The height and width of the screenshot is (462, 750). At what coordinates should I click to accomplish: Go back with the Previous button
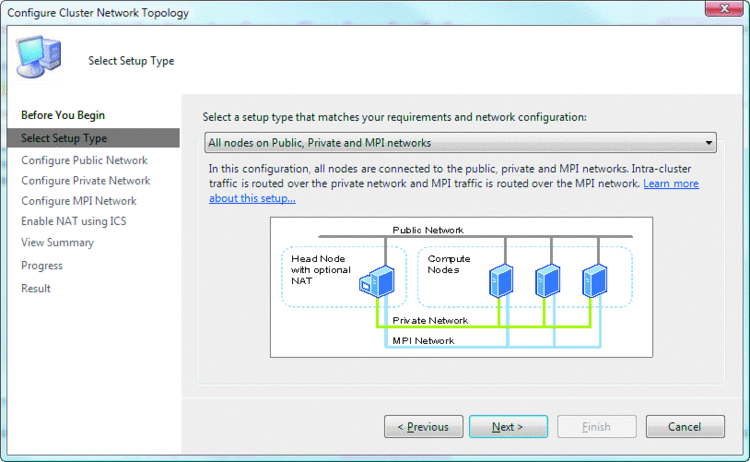point(423,426)
